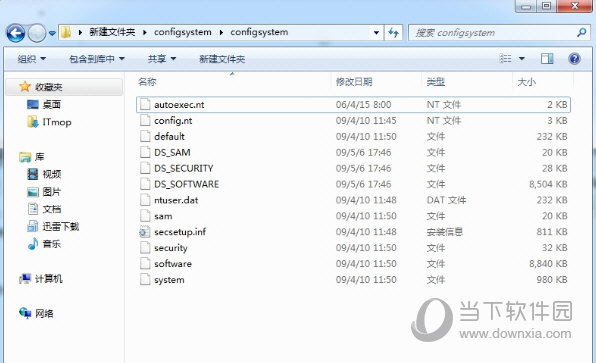The width and height of the screenshot is (596, 363).
Task: Sort by the 大小 column header
Action: click(526, 82)
